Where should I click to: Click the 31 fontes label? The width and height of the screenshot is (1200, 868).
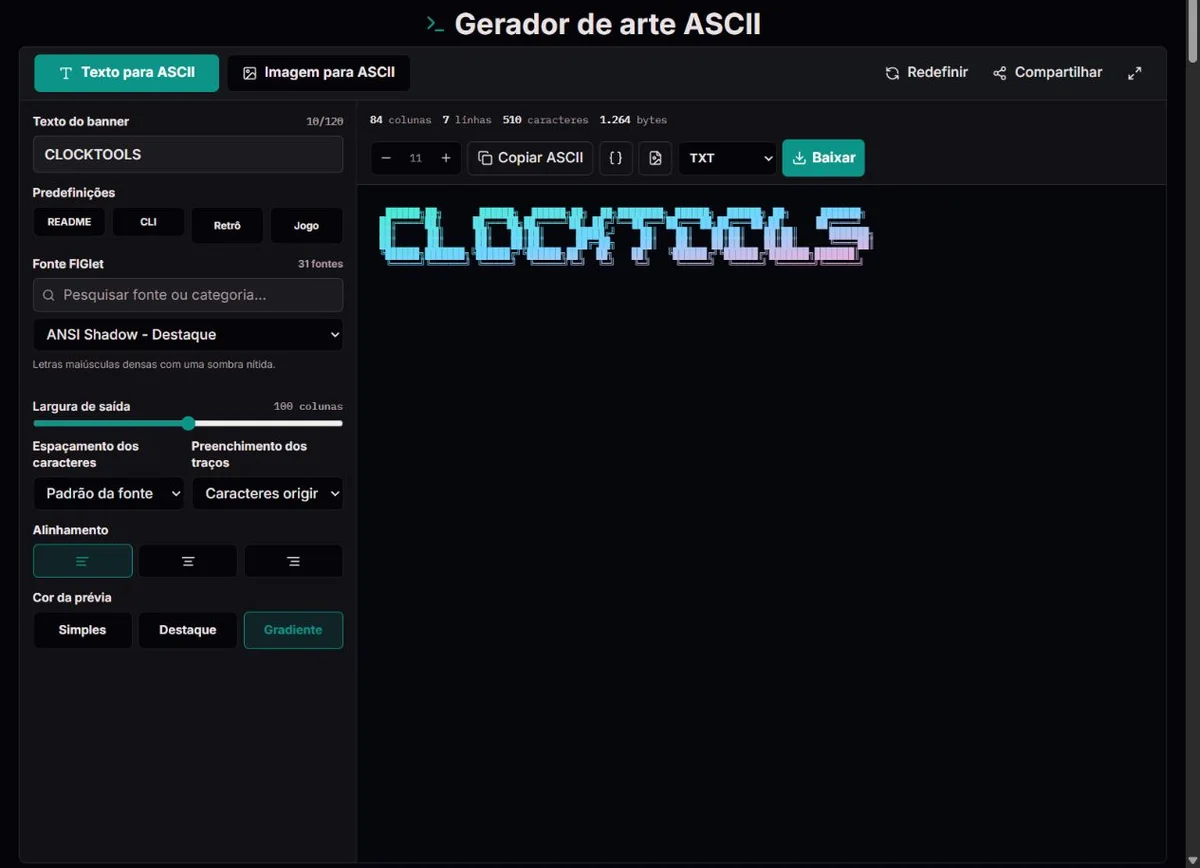pyautogui.click(x=320, y=264)
